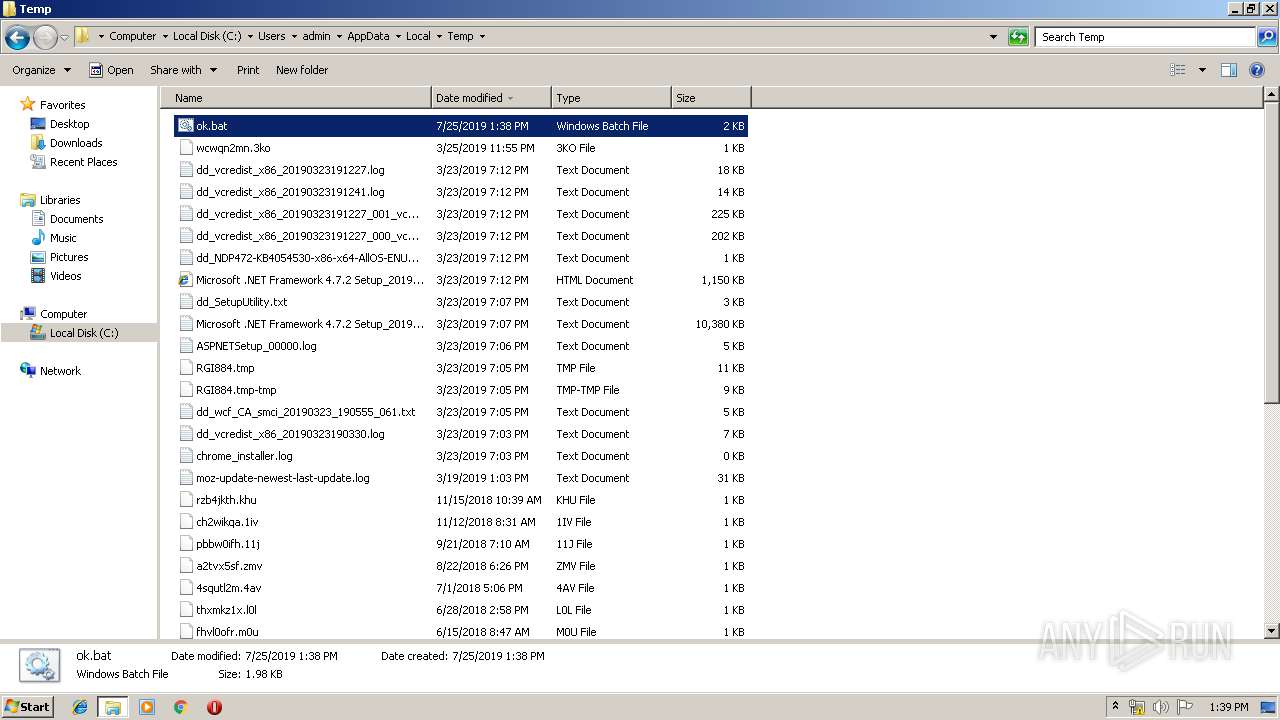Open Windows Media Player taskbar icon

point(147,707)
